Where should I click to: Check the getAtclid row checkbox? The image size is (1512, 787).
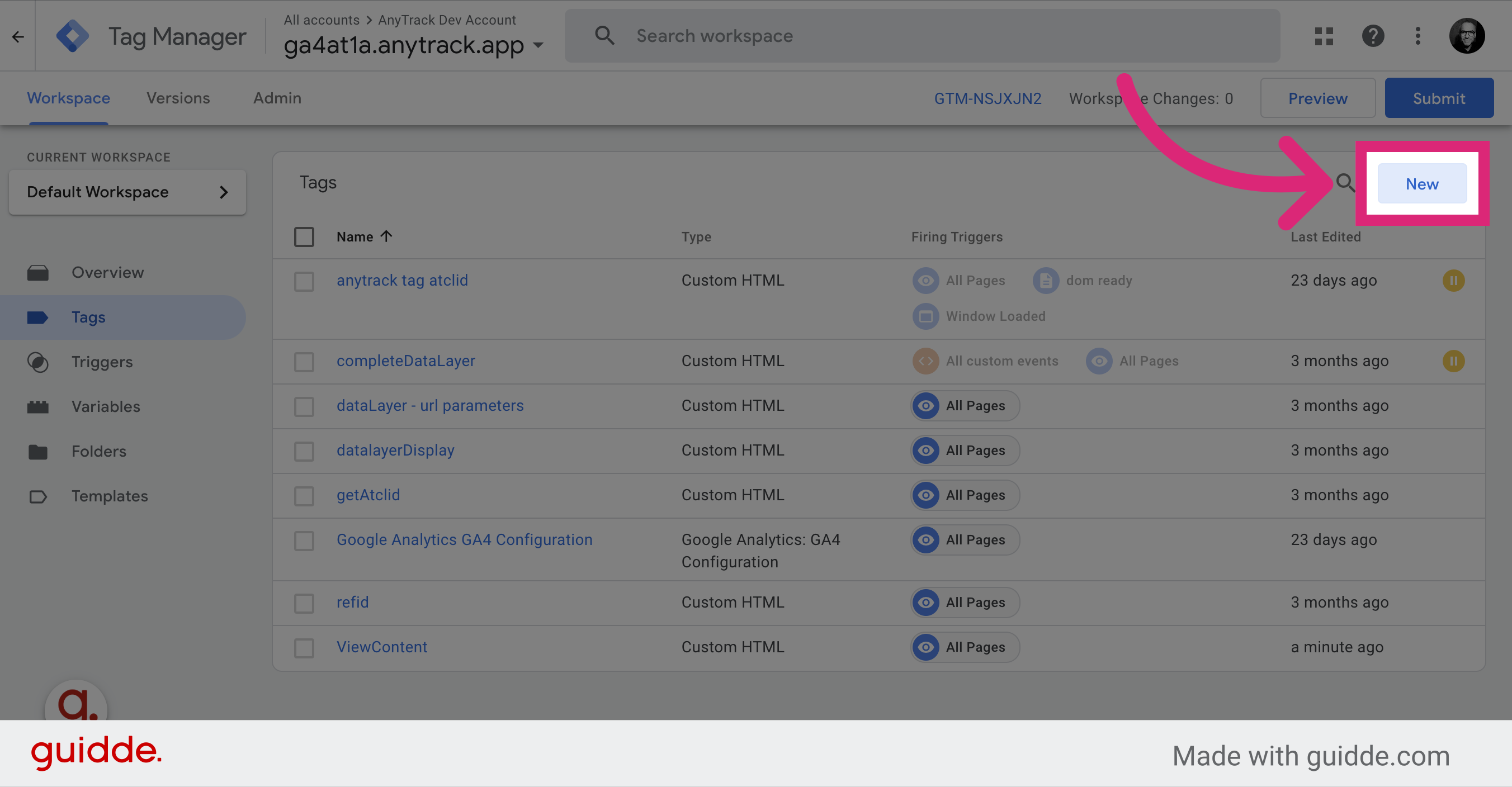(x=304, y=496)
